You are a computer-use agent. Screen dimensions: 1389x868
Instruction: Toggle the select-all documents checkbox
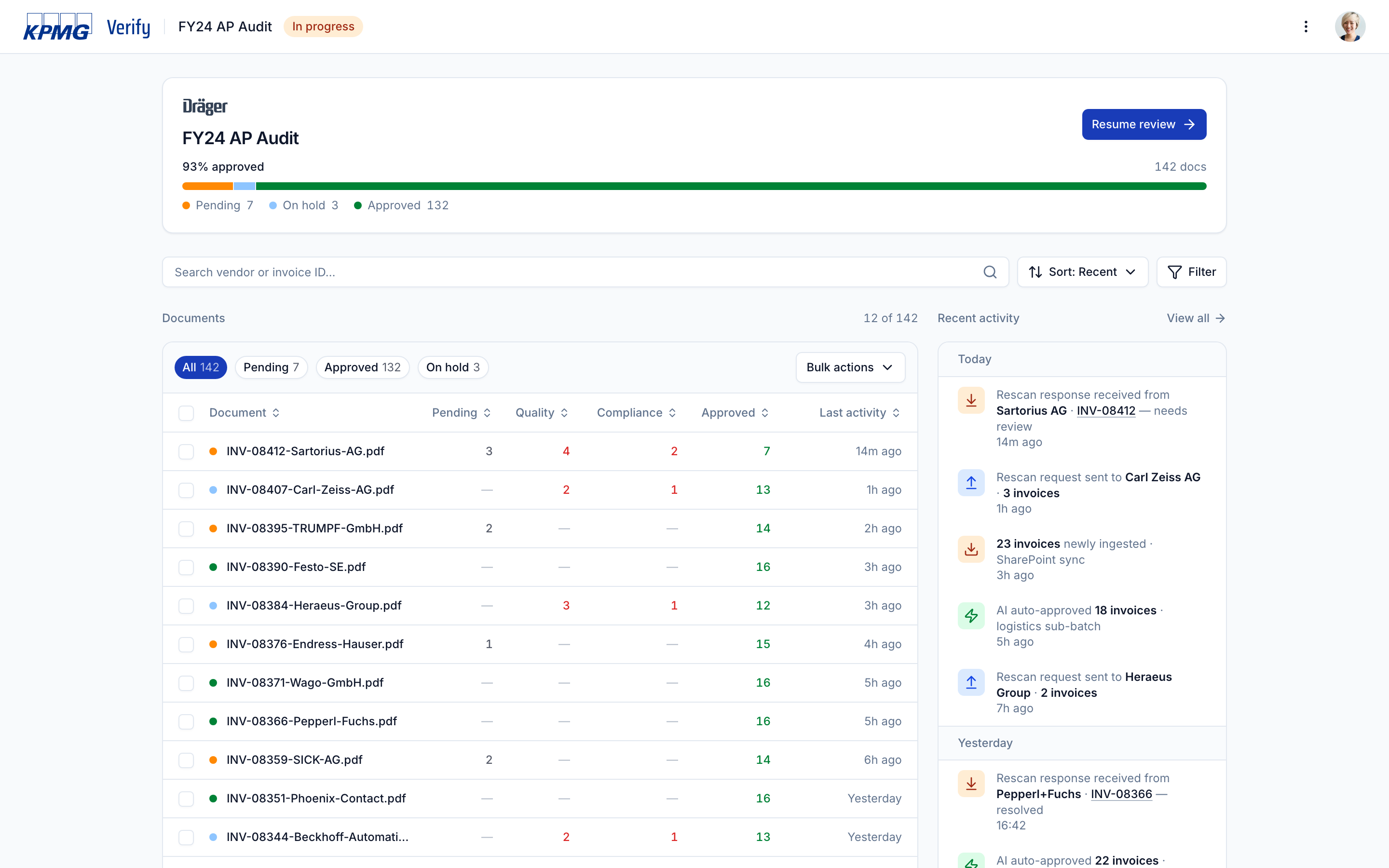pos(186,413)
